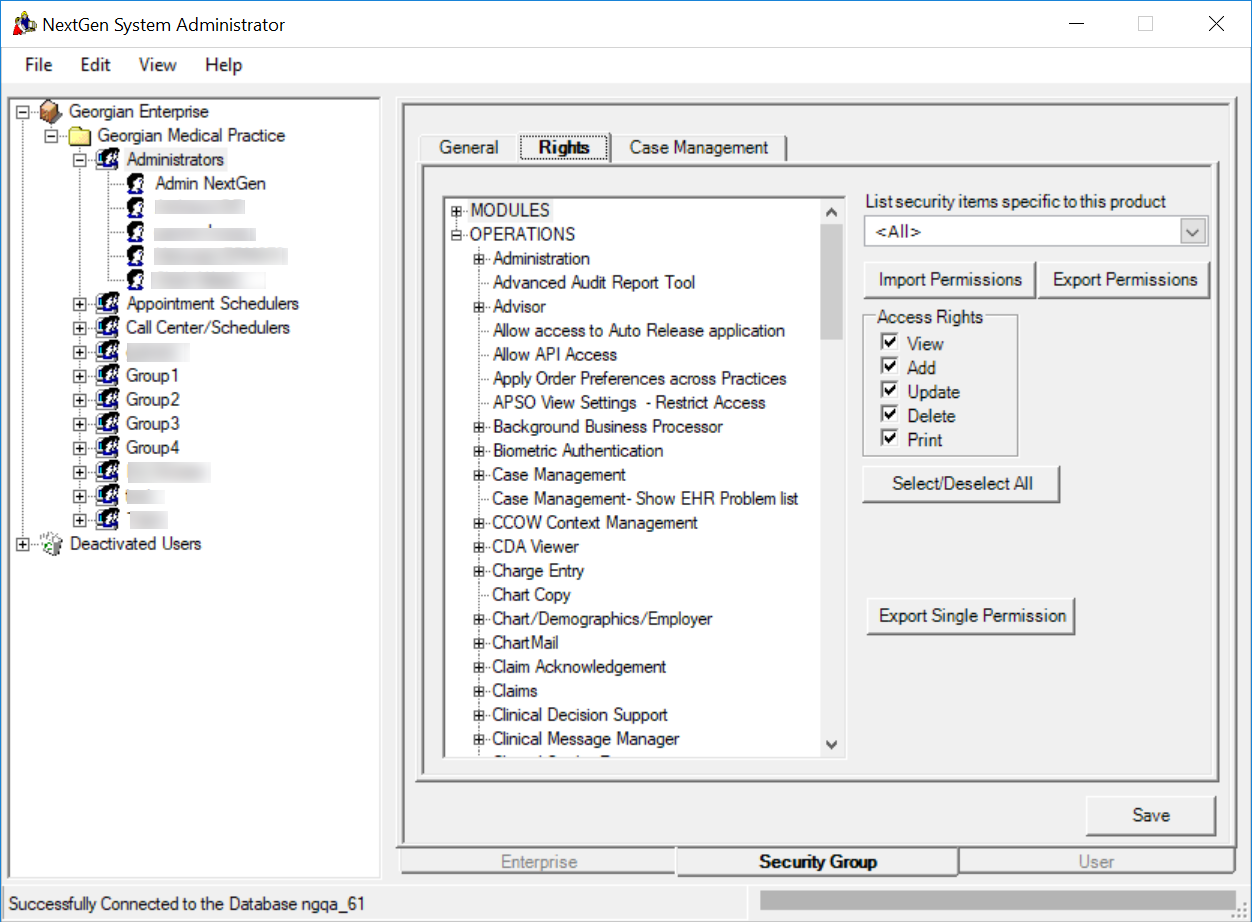Toggle the Add access right checkbox
This screenshot has width=1252, height=922.
[x=889, y=367]
